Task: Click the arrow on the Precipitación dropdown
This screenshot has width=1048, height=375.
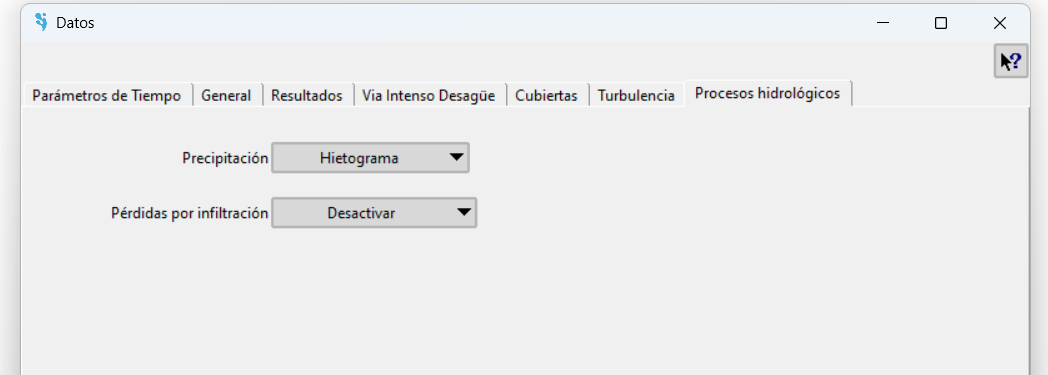Action: [456, 158]
